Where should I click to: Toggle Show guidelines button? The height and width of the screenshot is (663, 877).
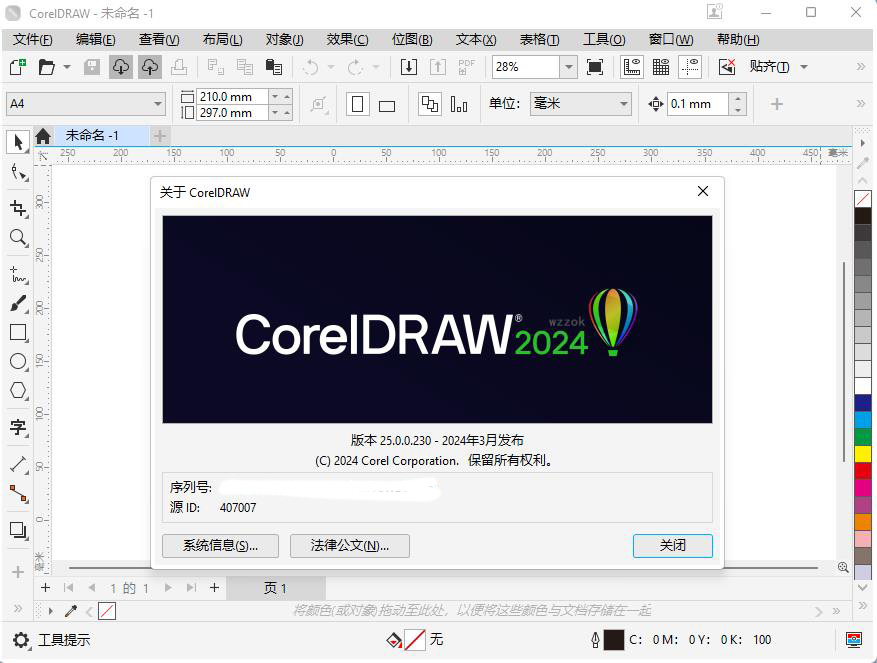click(x=690, y=67)
